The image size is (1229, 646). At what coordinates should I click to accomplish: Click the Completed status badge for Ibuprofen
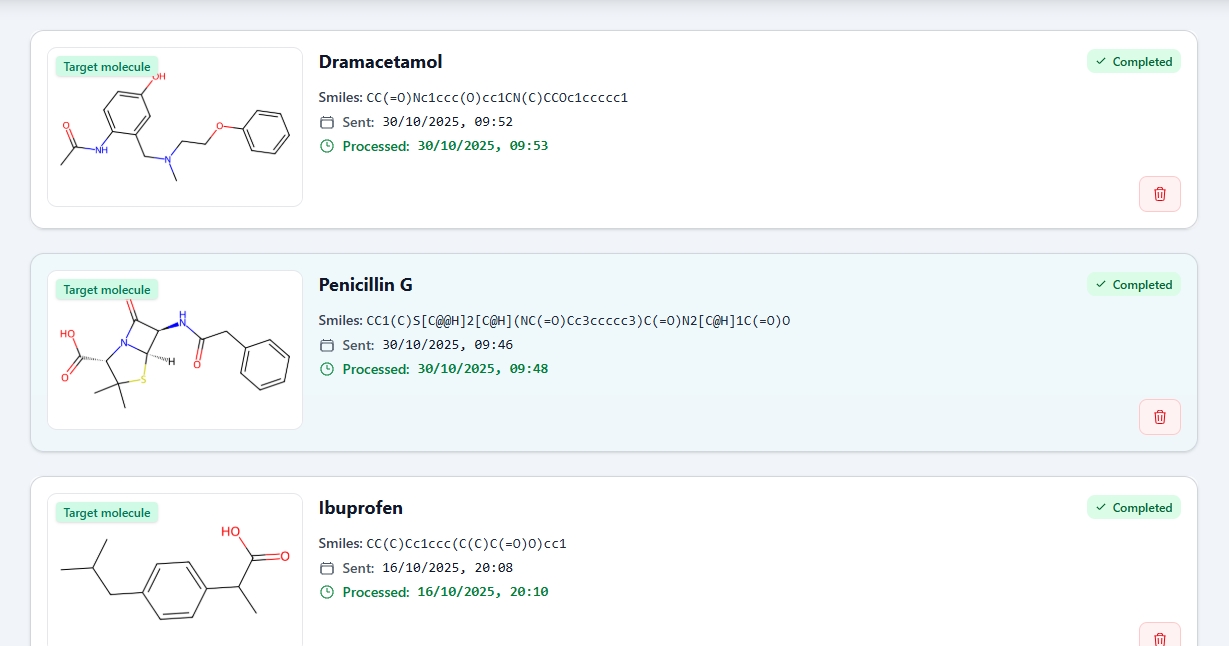[1134, 508]
